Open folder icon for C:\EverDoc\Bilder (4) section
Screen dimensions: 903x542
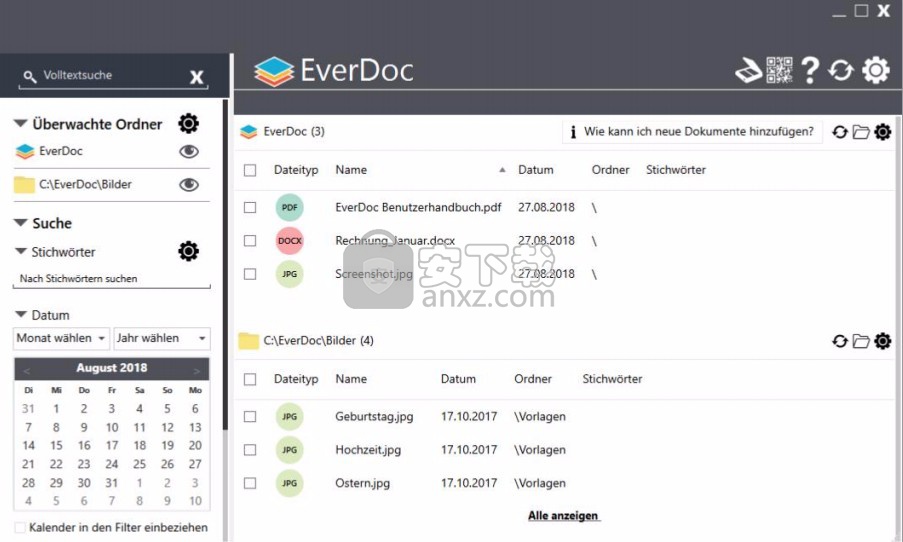[x=861, y=341]
